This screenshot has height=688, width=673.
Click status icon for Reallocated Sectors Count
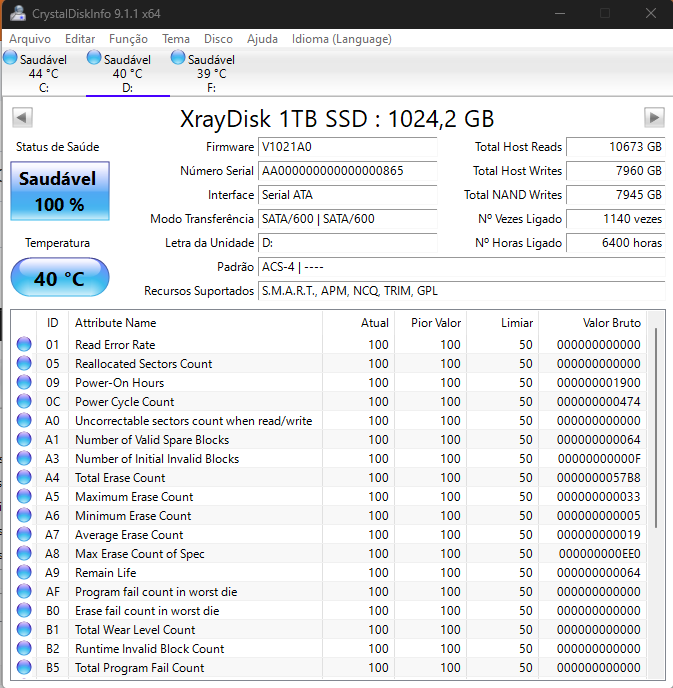pos(24,363)
